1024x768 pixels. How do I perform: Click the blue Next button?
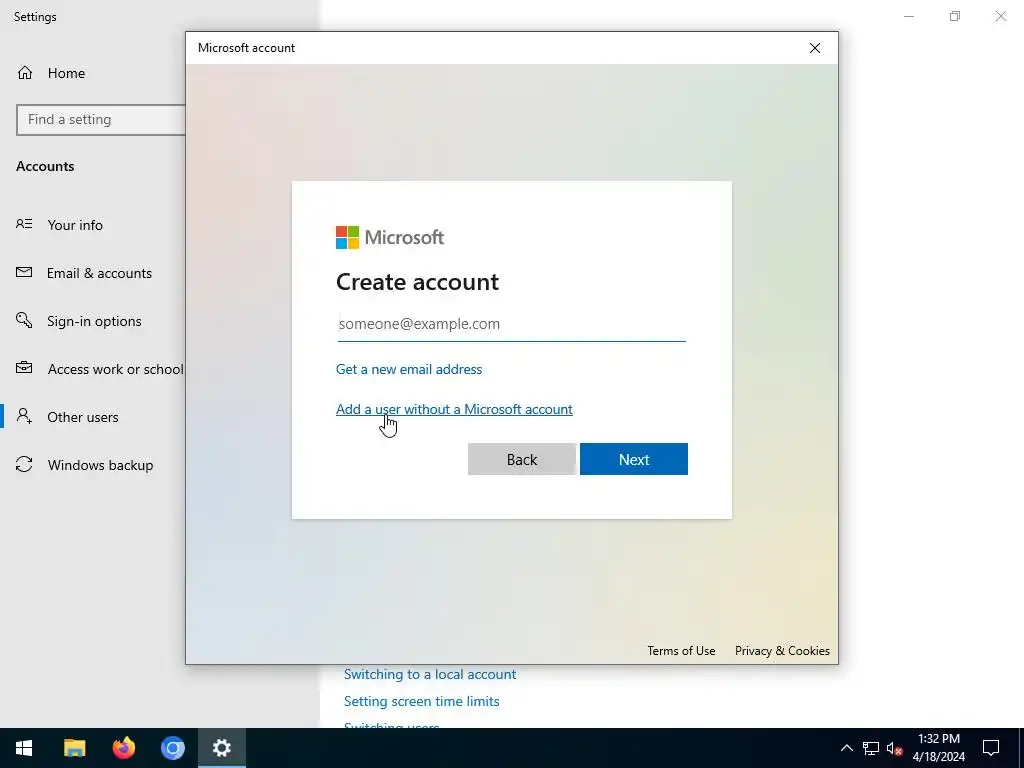(x=633, y=459)
